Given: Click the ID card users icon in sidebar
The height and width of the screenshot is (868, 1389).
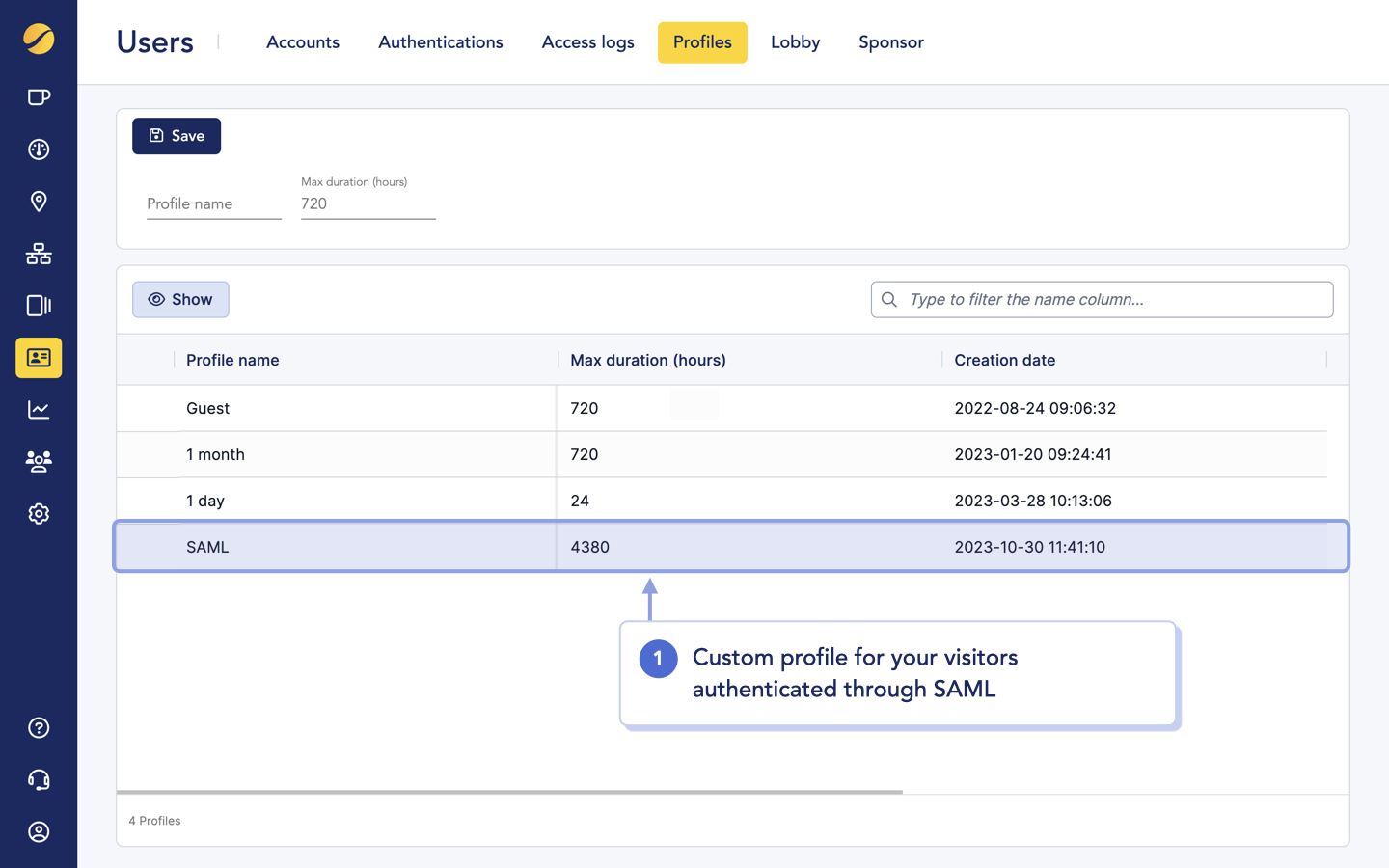Looking at the screenshot, I should click(39, 358).
